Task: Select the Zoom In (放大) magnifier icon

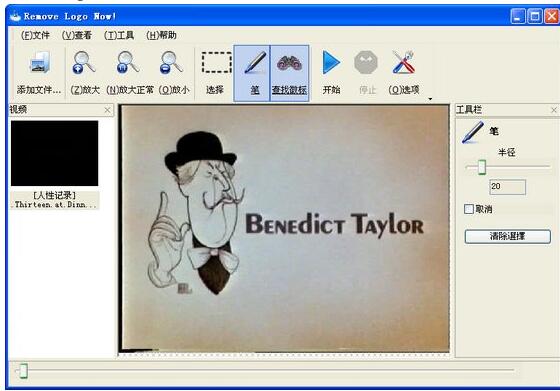Action: point(84,63)
